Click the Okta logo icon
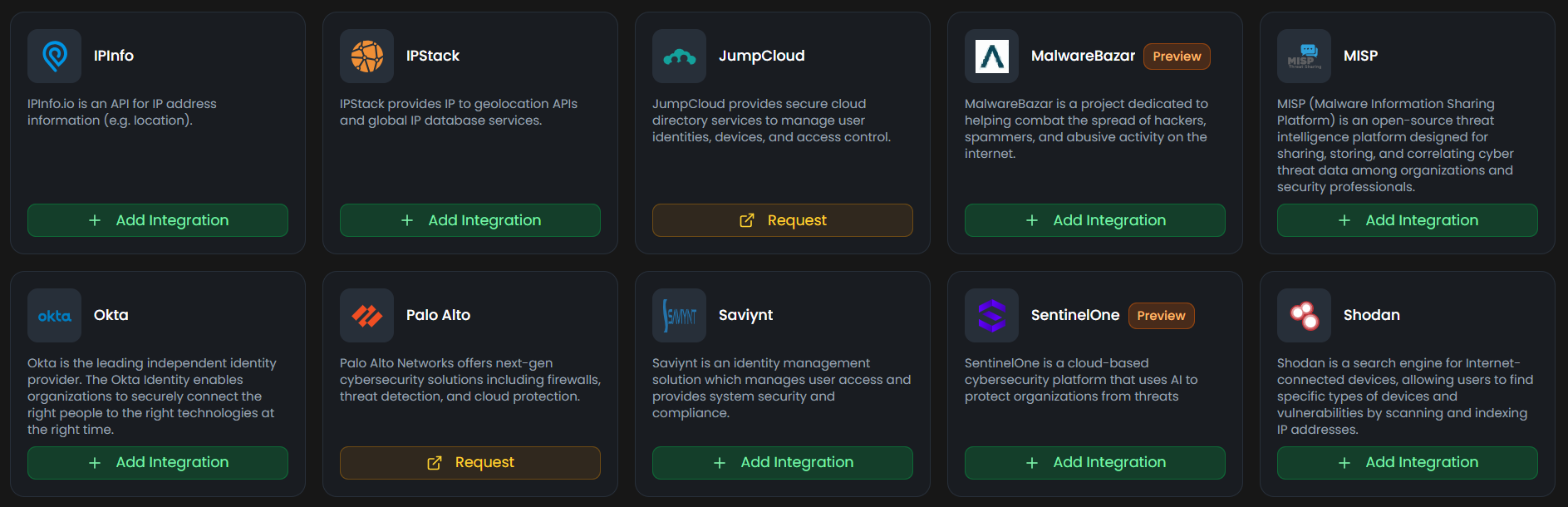The height and width of the screenshot is (507, 1568). 54,315
